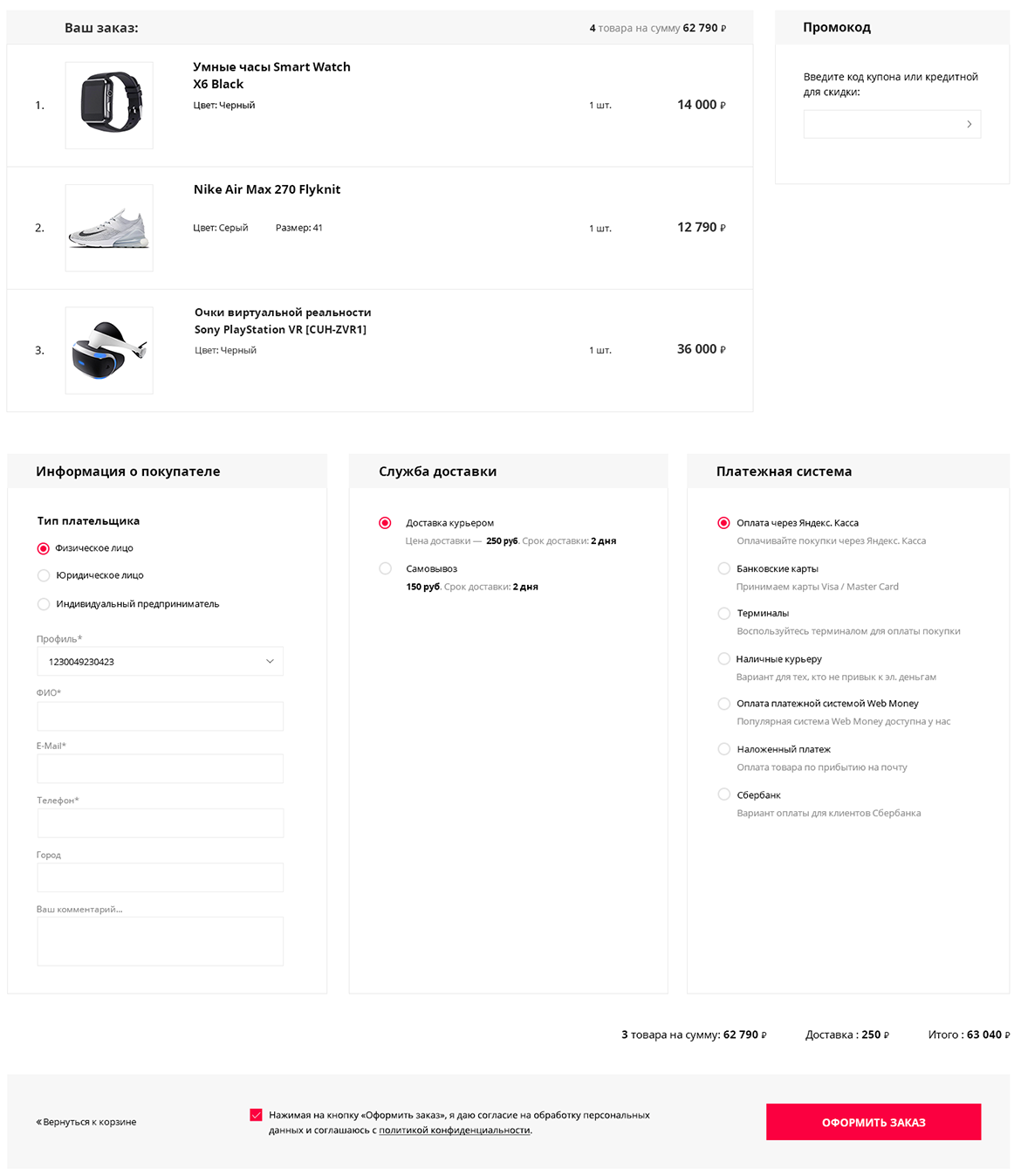Submit promo code with arrow icon
The height and width of the screenshot is (1176, 1021).
coord(969,124)
